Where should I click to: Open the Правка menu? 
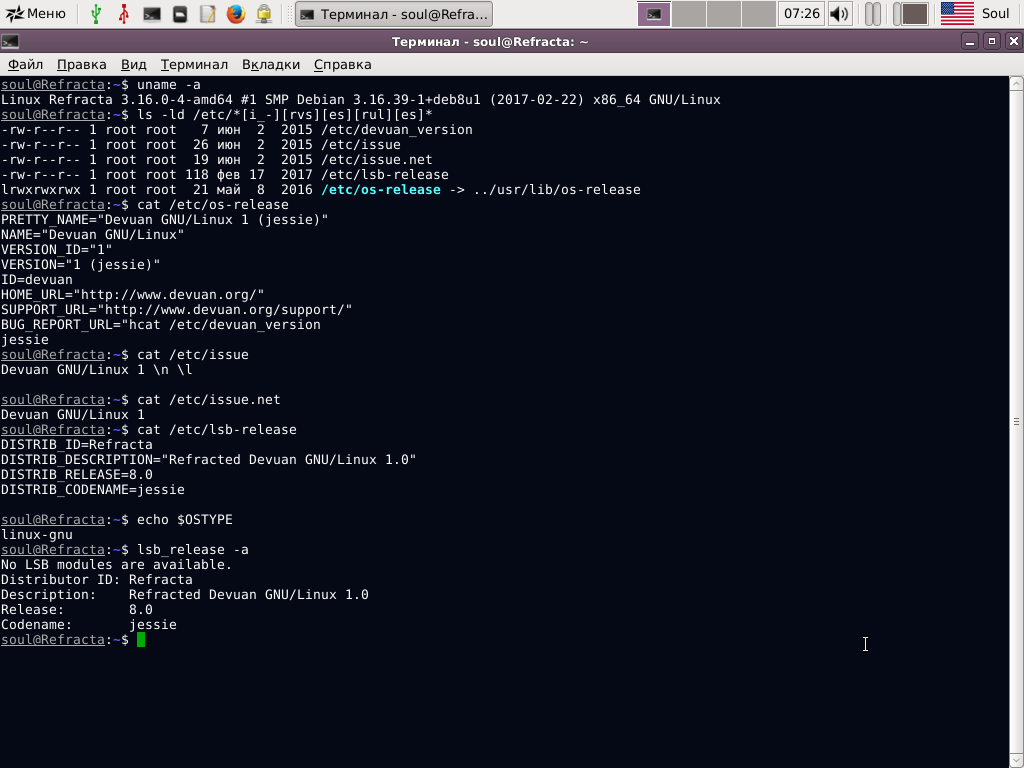82,65
